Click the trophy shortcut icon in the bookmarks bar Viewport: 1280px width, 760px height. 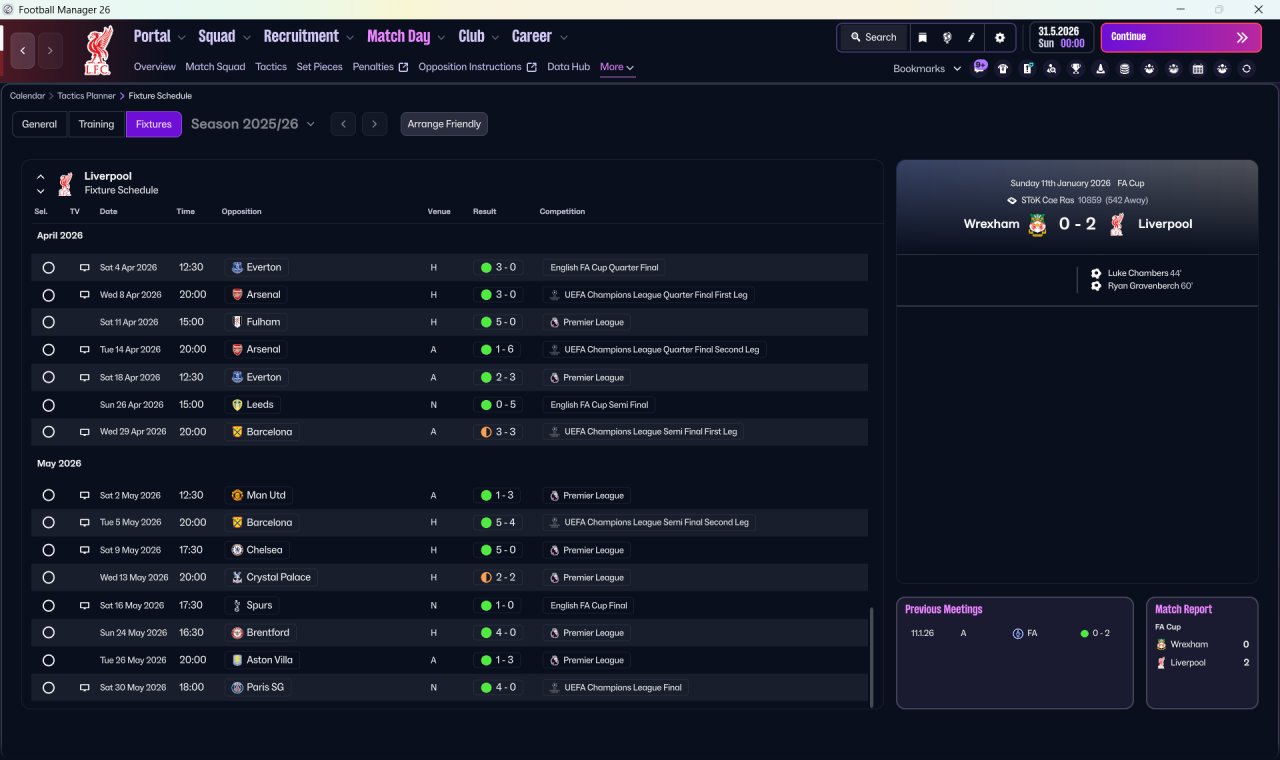[1076, 69]
